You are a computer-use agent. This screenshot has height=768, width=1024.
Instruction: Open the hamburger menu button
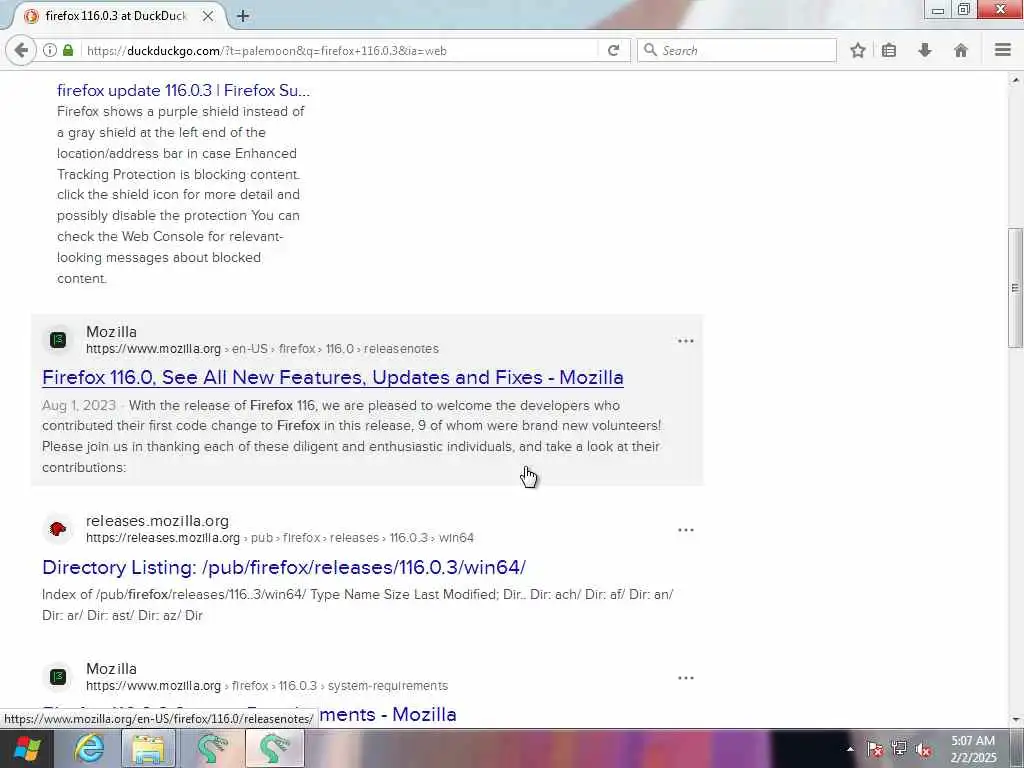(x=1003, y=50)
